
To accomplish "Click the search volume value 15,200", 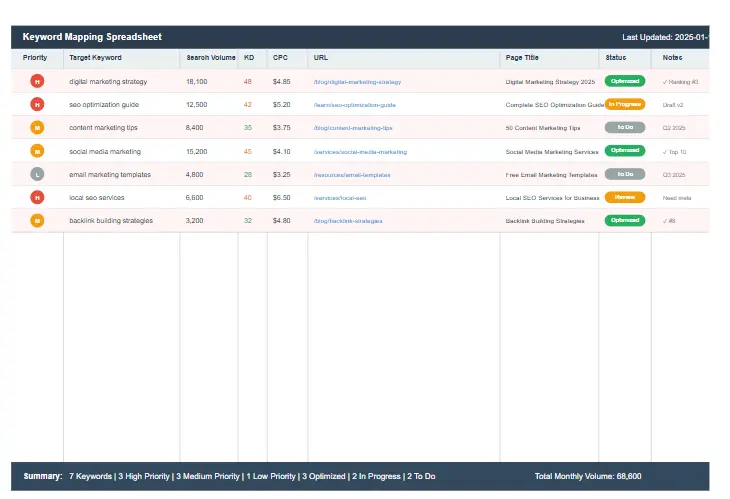I will [196, 152].
